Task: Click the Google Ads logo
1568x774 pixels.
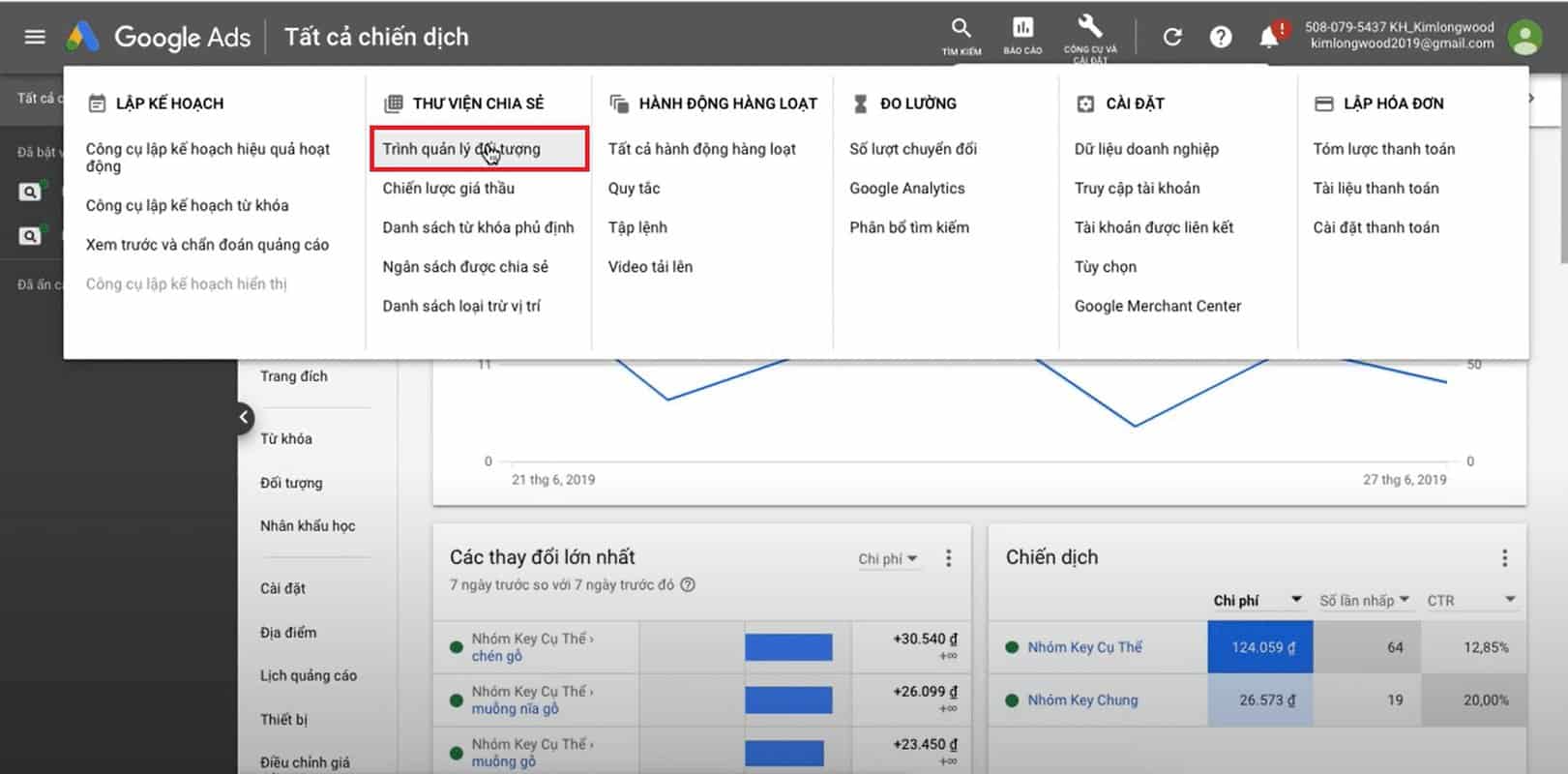Action: coord(83,37)
